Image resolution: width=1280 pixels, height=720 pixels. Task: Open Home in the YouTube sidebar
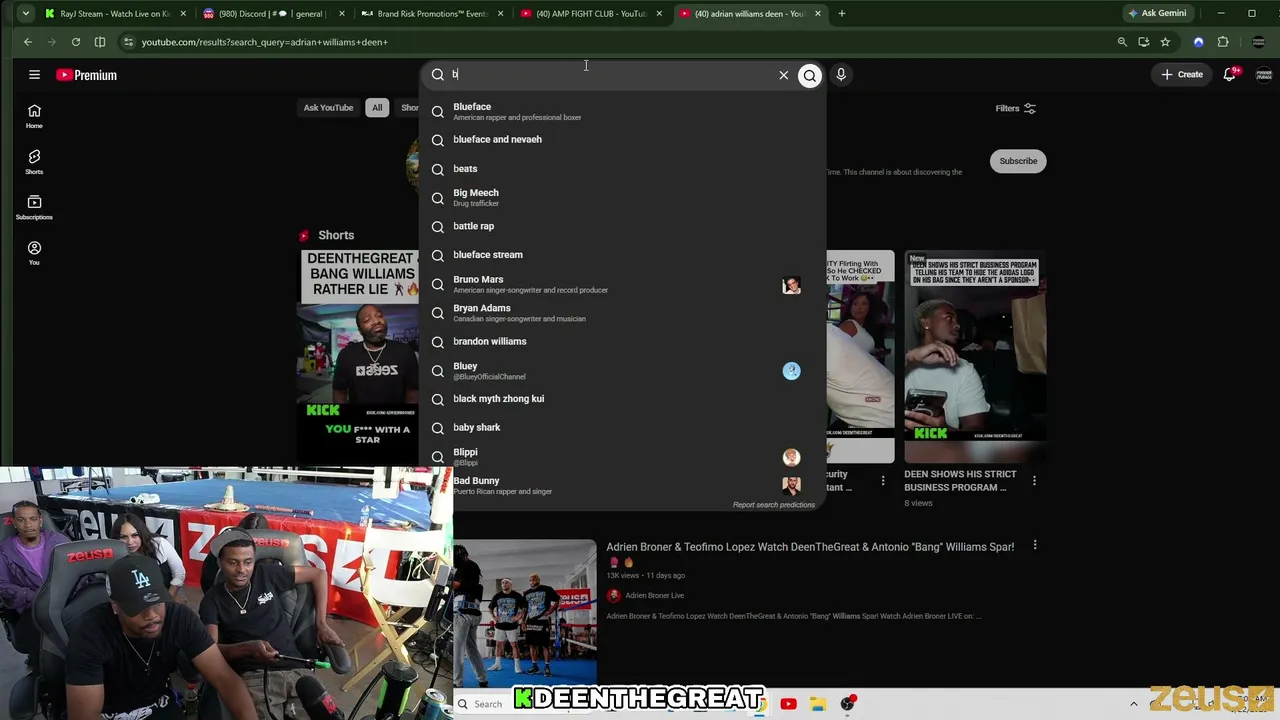[34, 116]
